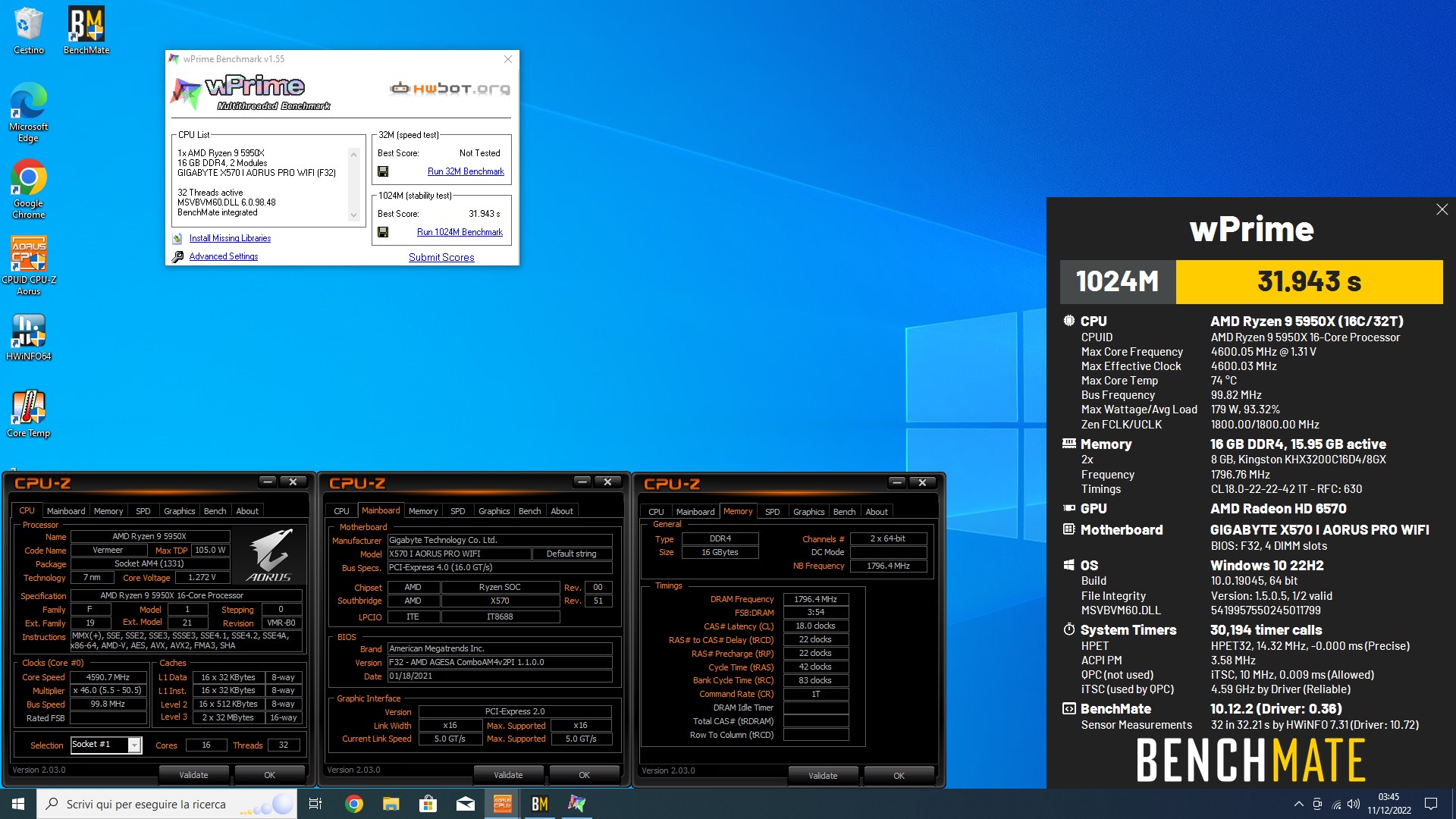Click the Core Speed value 4590.7 MHz
The height and width of the screenshot is (819, 1456).
108,677
